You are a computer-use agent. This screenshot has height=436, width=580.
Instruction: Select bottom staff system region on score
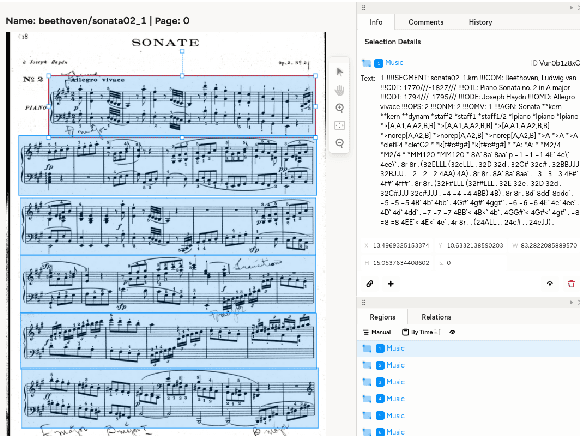point(170,399)
